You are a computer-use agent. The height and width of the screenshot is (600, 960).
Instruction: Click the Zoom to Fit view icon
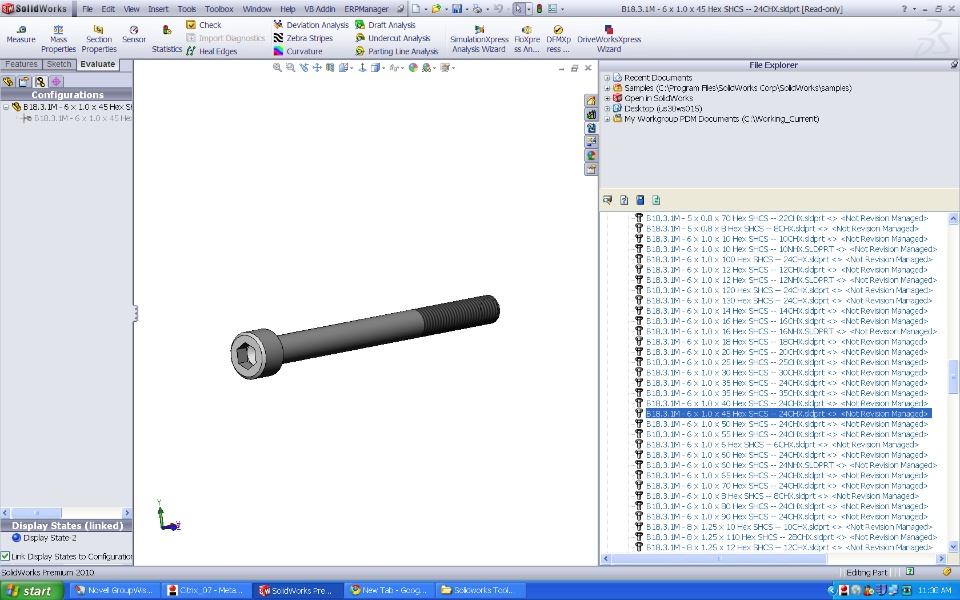point(277,68)
